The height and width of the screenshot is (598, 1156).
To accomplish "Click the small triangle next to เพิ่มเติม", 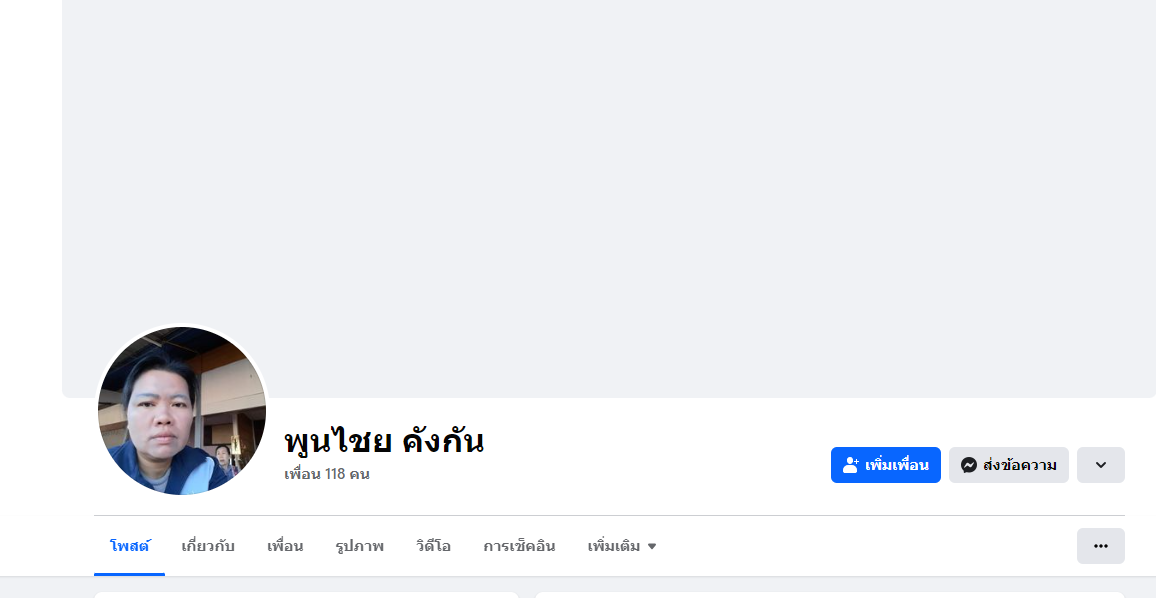I will [x=652, y=547].
